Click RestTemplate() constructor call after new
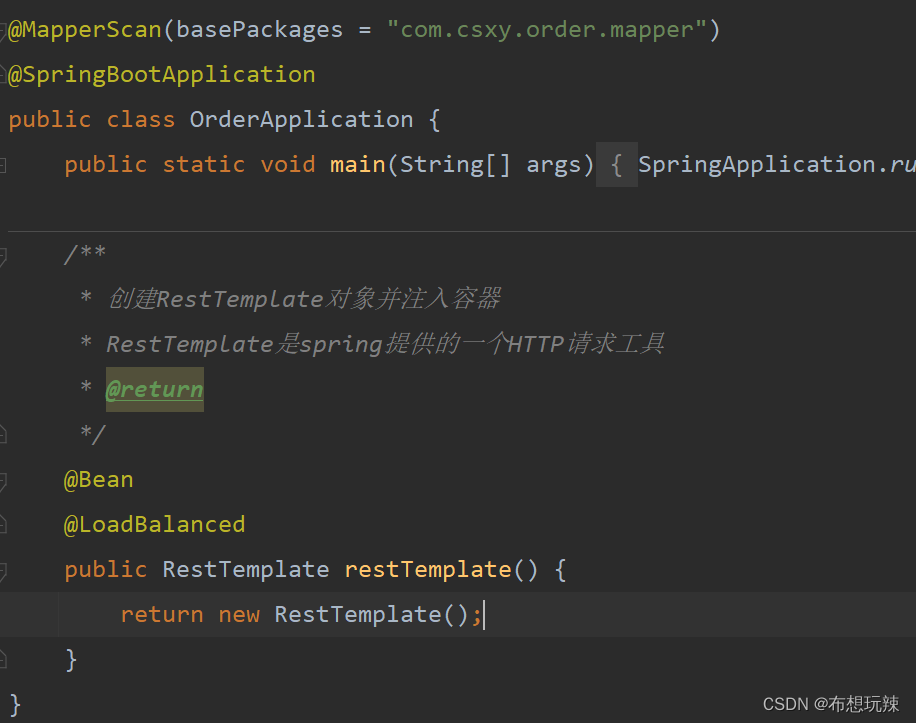 tap(371, 615)
